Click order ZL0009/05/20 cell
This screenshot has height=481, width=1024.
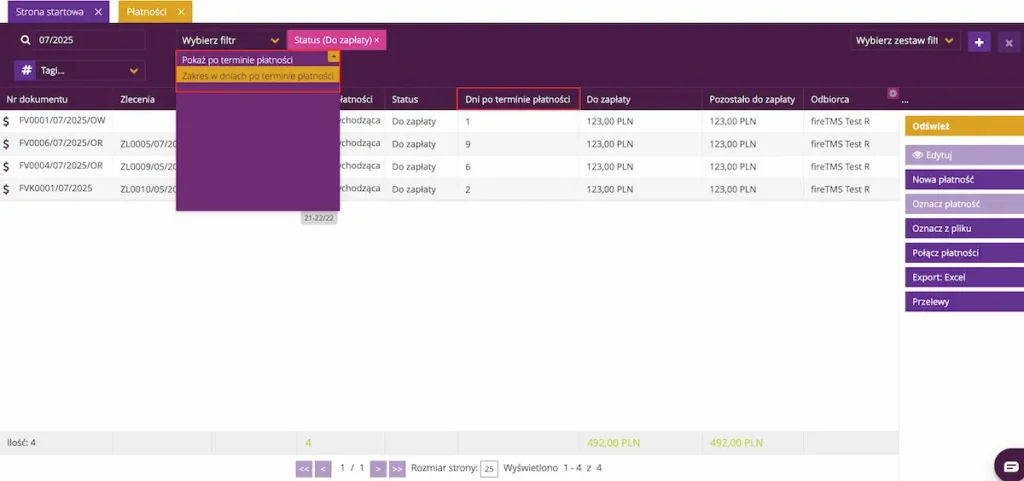click(x=148, y=166)
